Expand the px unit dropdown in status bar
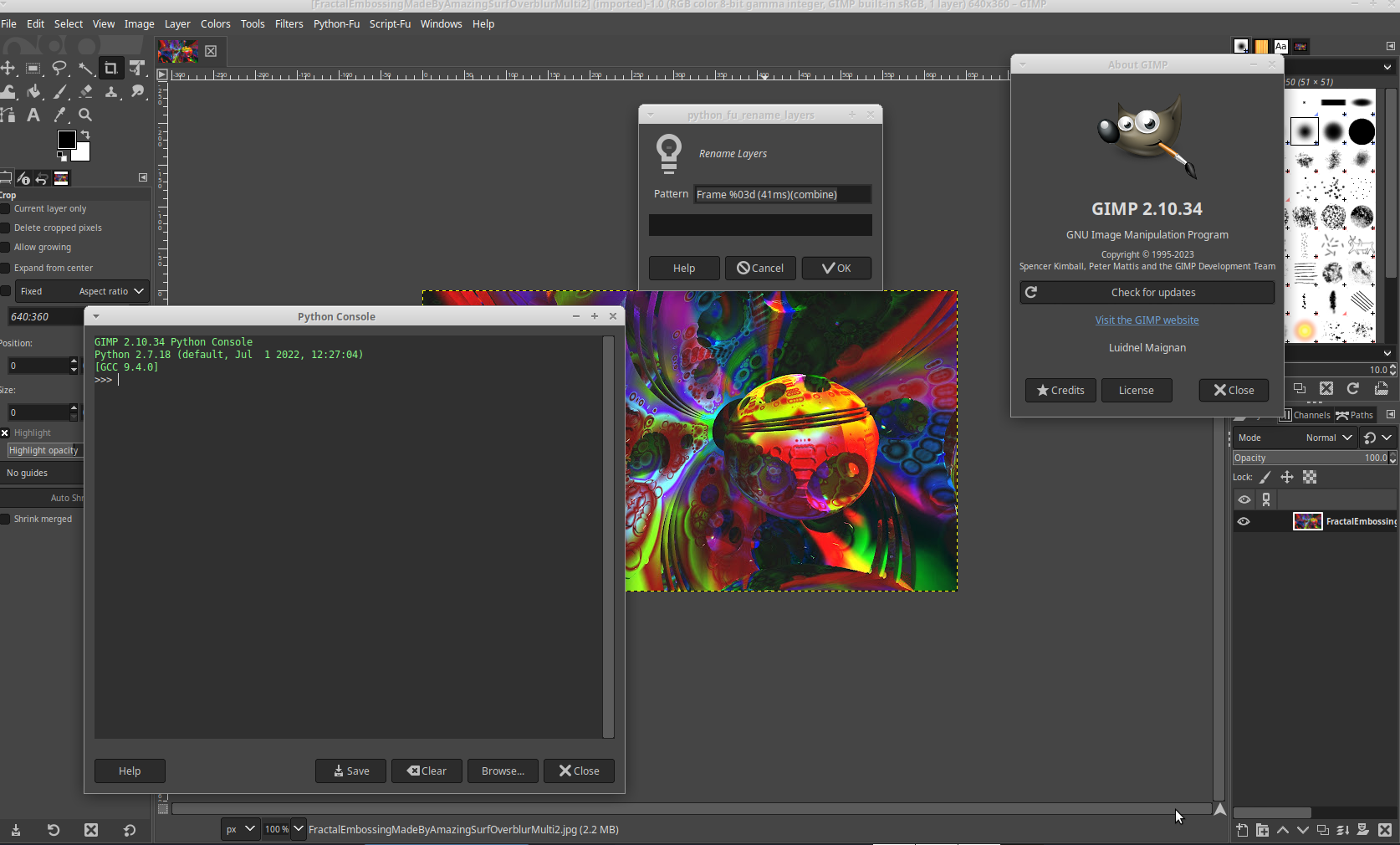 [x=240, y=829]
